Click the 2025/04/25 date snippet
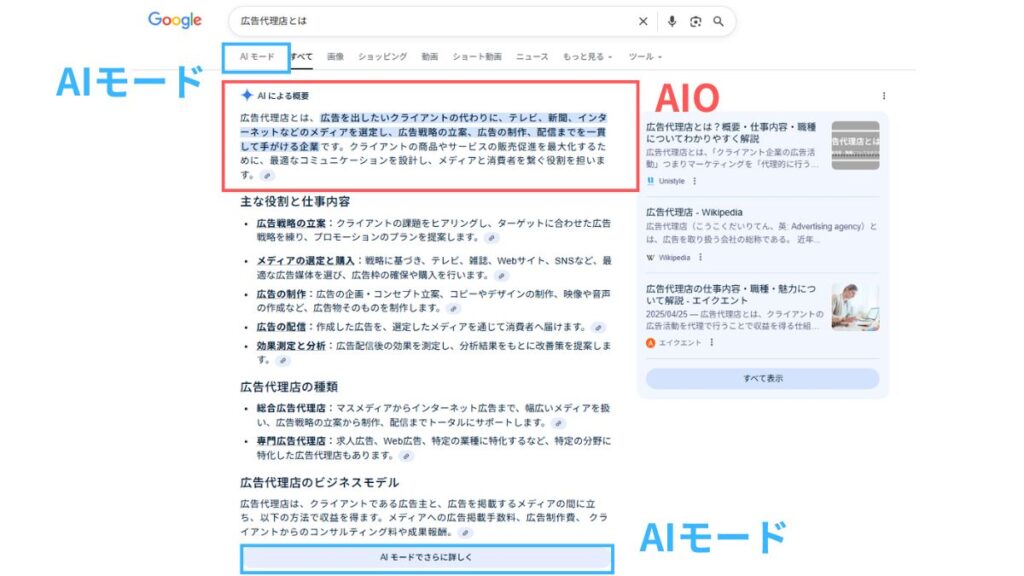Image resolution: width=1024 pixels, height=576 pixels. pyautogui.click(x=665, y=315)
